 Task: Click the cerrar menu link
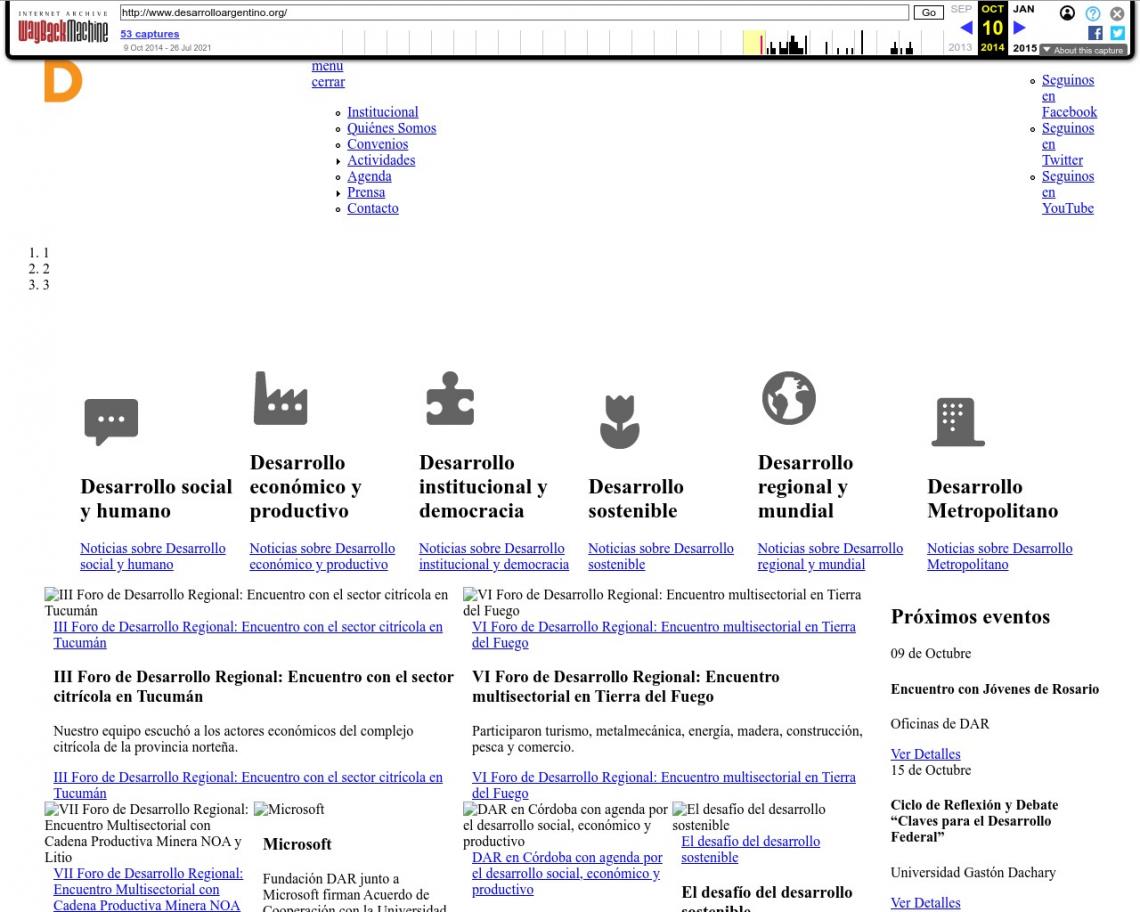[328, 81]
